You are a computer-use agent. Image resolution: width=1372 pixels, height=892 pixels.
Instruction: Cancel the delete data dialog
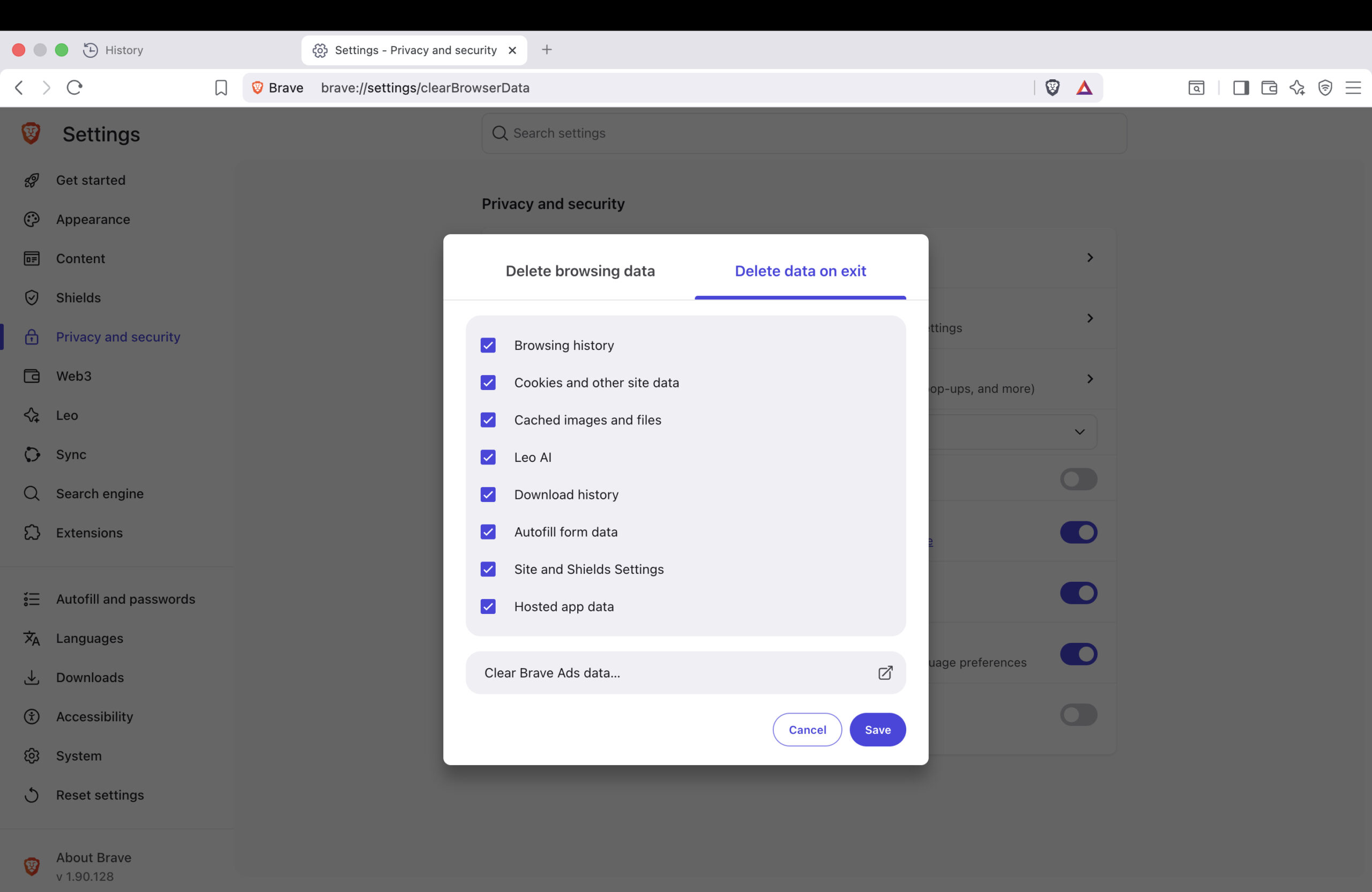807,730
